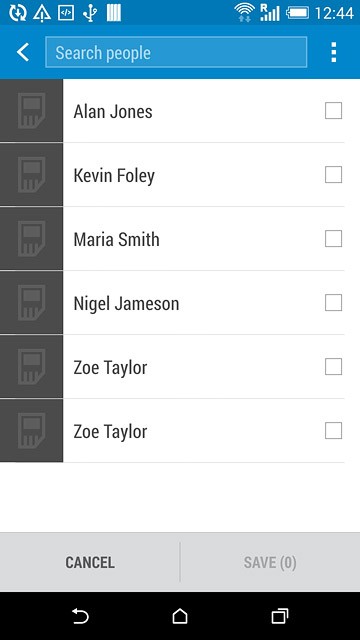The image size is (360, 640).
Task: Tap the back arrow beside the search field
Action: 23,52
